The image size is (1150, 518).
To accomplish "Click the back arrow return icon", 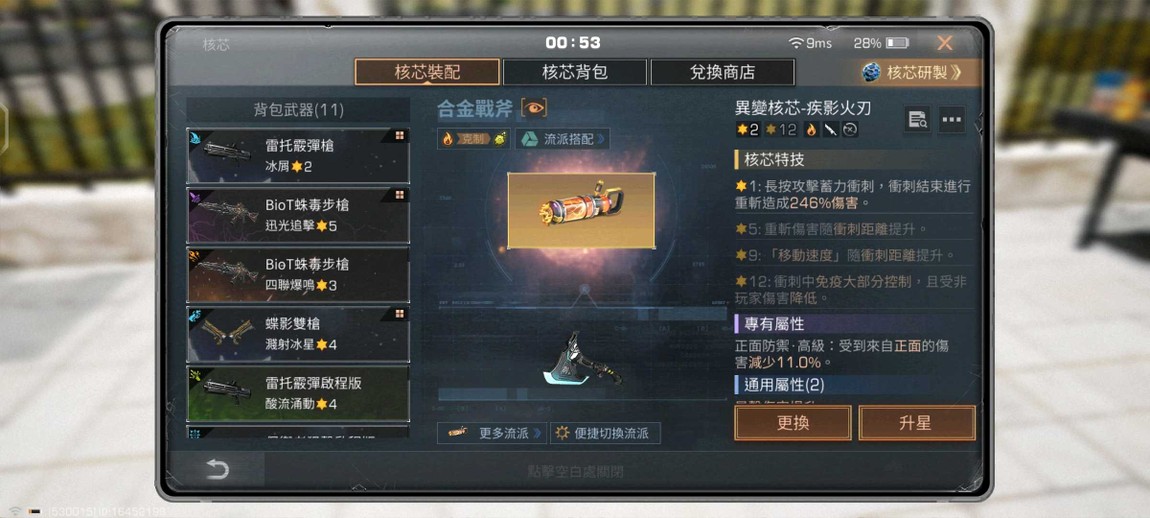I will (x=217, y=469).
